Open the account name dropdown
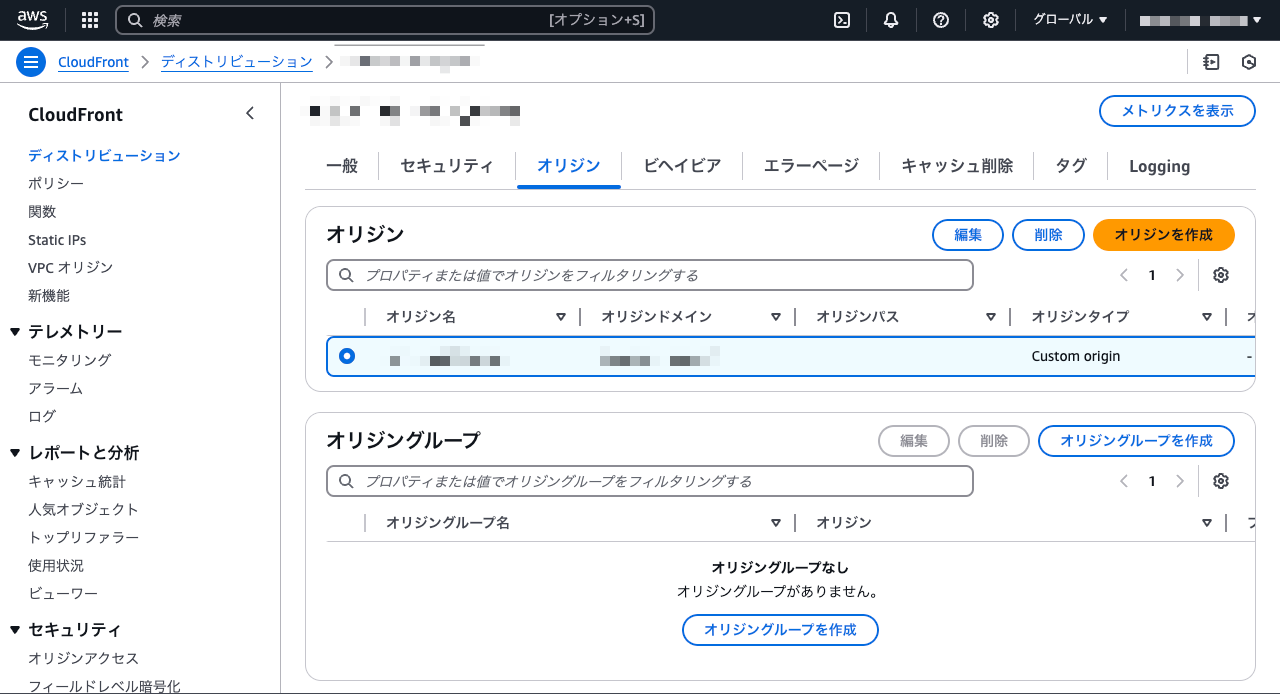 click(1200, 20)
